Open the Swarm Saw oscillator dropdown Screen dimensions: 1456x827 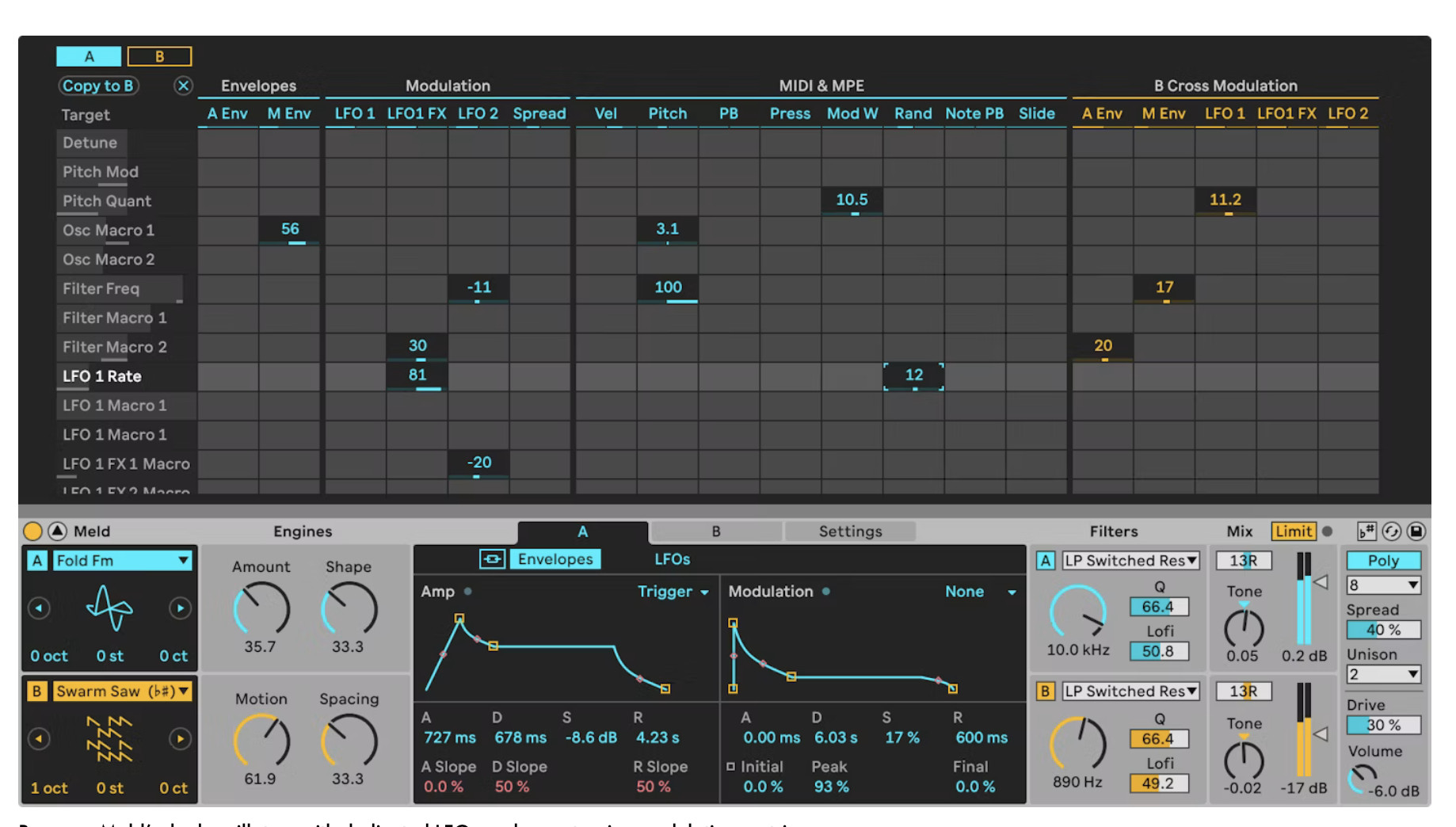[123, 692]
